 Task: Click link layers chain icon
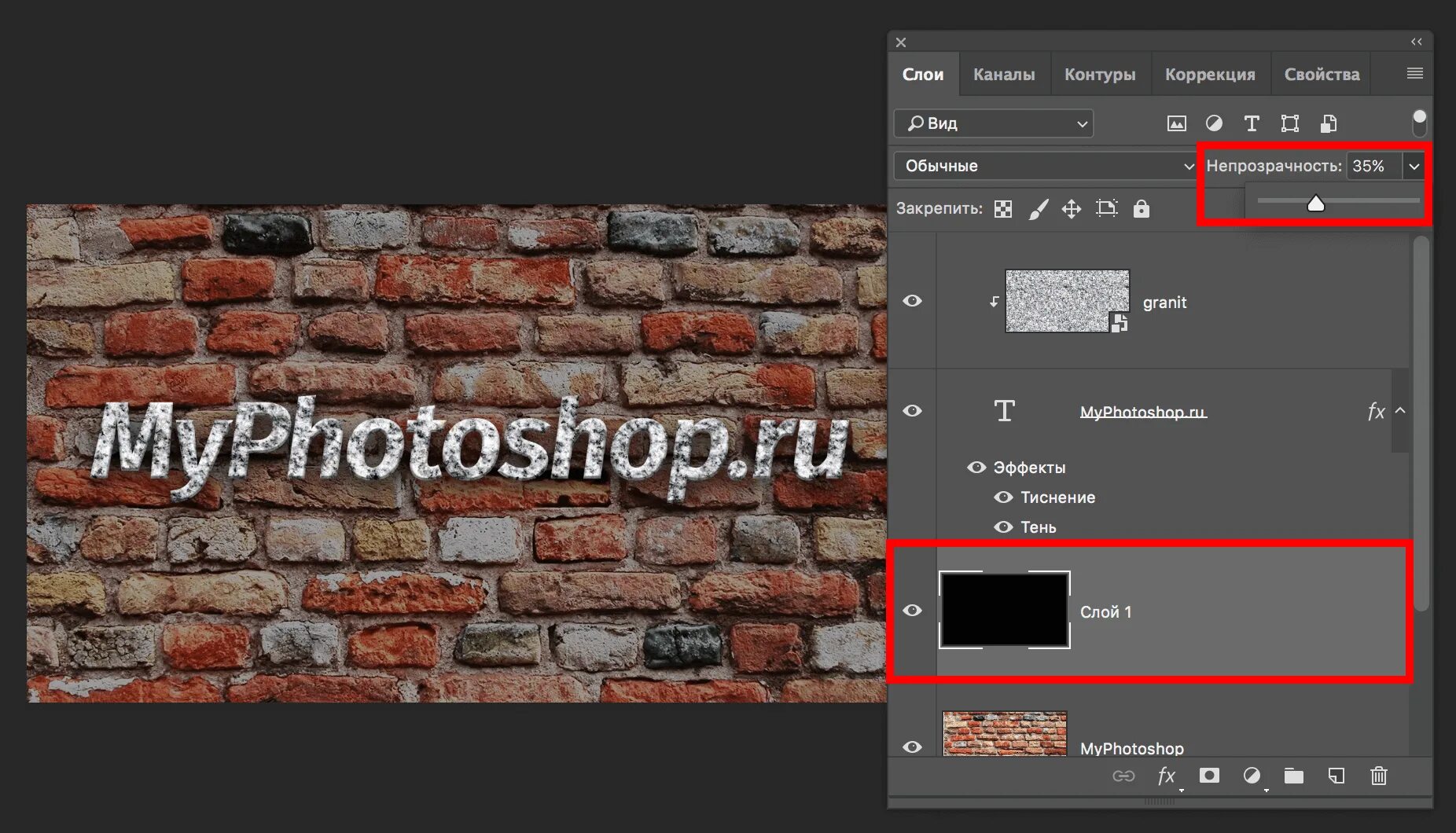pyautogui.click(x=1123, y=776)
